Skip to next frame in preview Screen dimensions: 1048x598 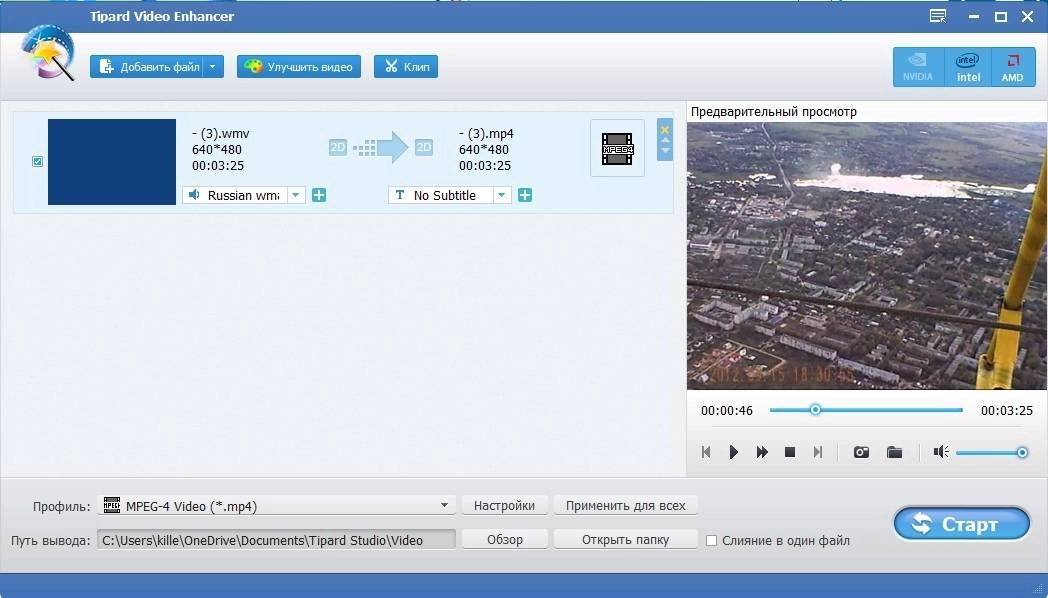click(818, 452)
